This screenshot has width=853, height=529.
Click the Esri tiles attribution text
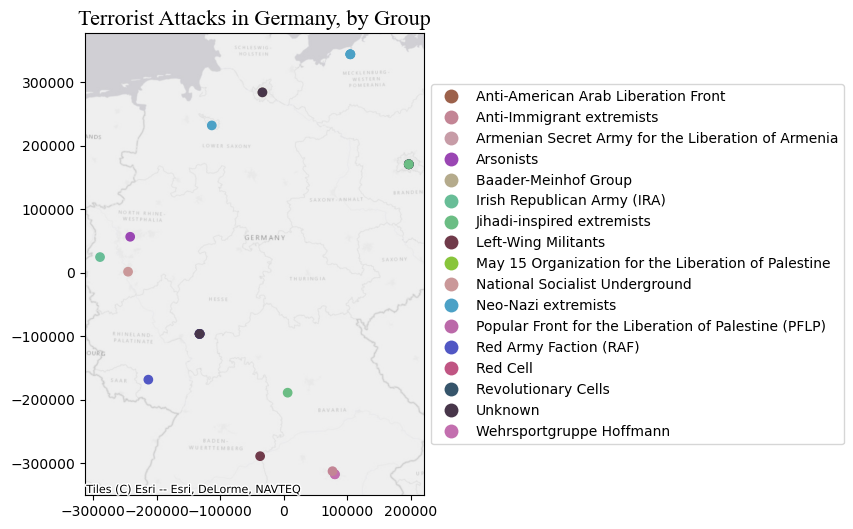tap(193, 489)
